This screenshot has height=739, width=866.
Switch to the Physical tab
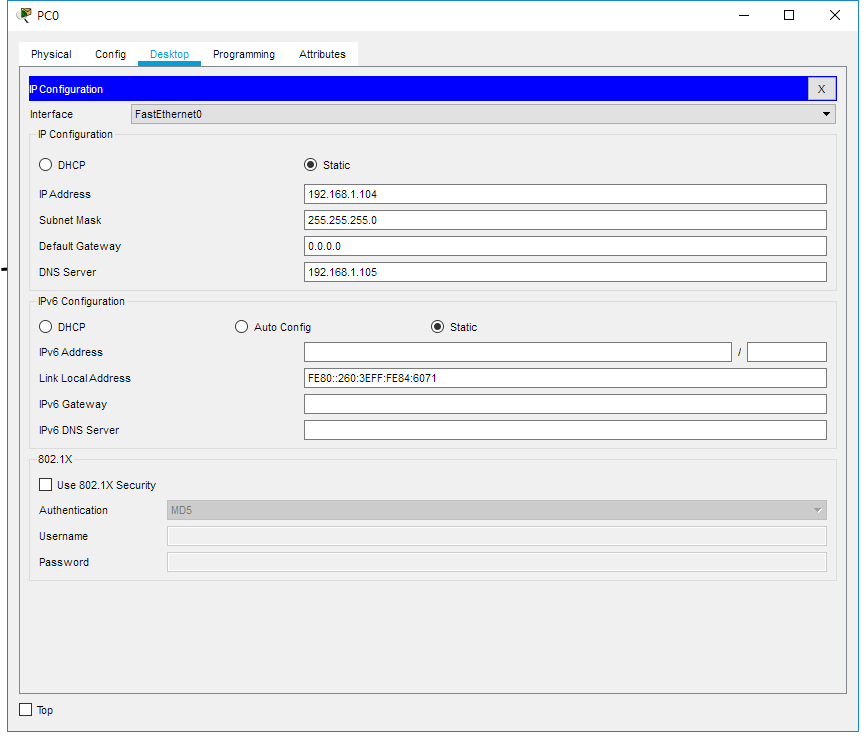[x=51, y=54]
